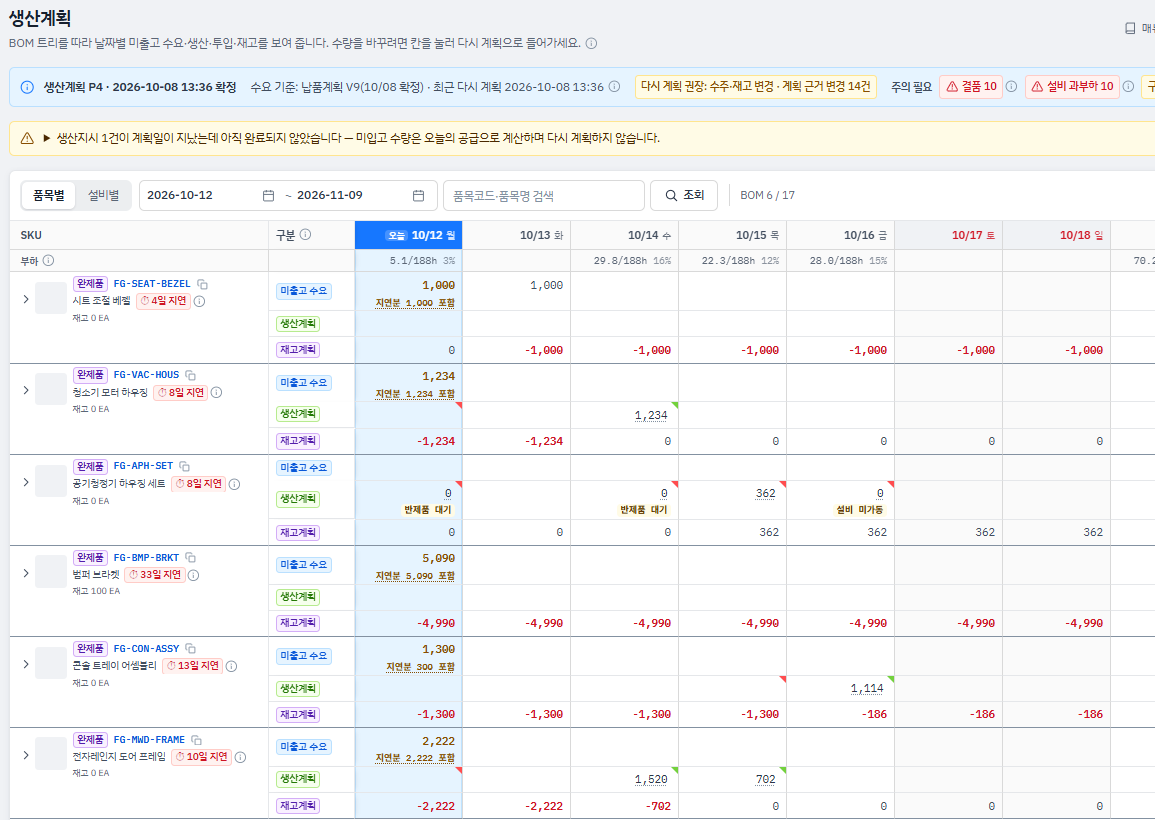The height and width of the screenshot is (820, 1155).
Task: Click the 설비 과부하 10 alert badge
Action: pos(1072,87)
